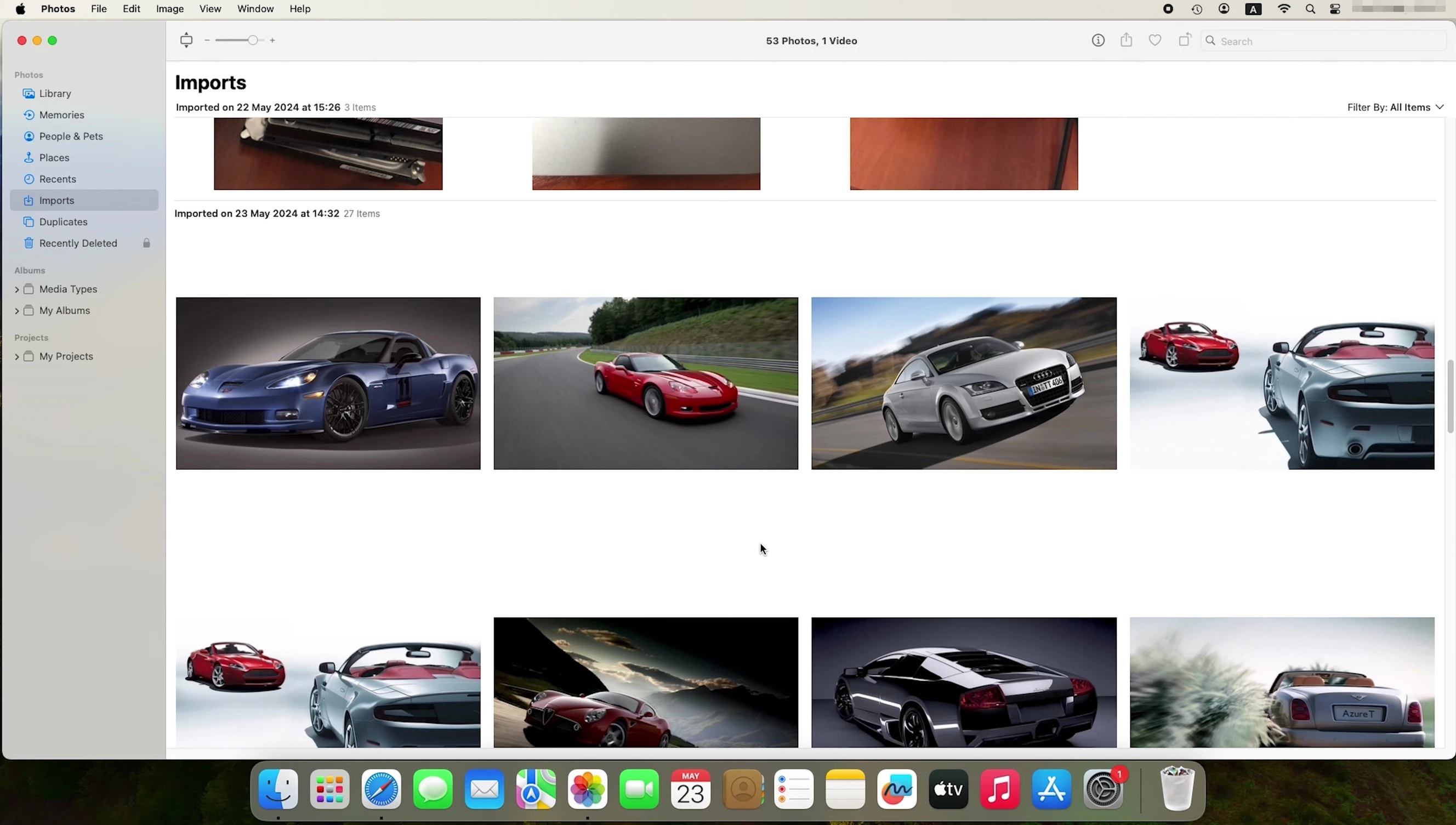
Task: Open Memories in the sidebar
Action: (84, 115)
